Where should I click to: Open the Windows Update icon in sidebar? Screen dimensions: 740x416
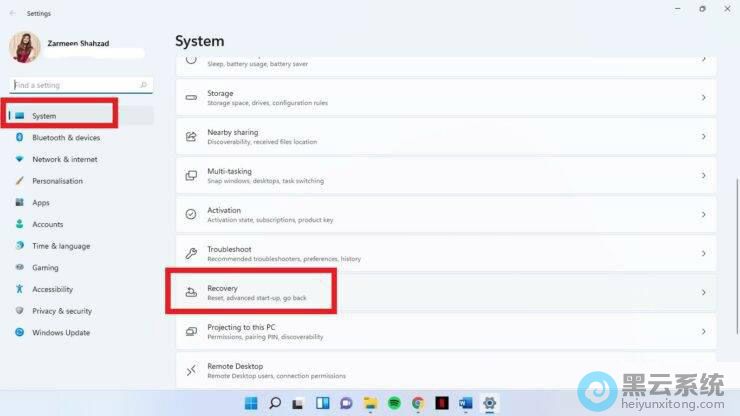click(x=19, y=333)
